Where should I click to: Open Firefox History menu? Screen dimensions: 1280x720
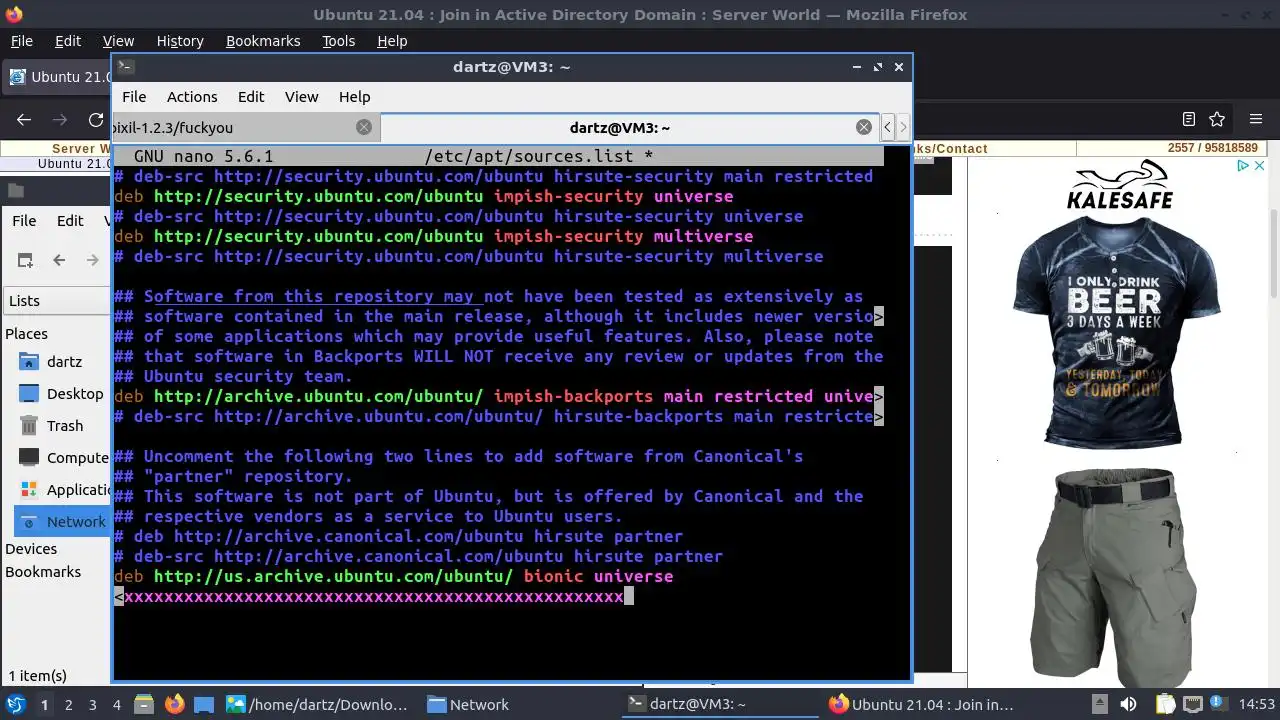[x=180, y=41]
